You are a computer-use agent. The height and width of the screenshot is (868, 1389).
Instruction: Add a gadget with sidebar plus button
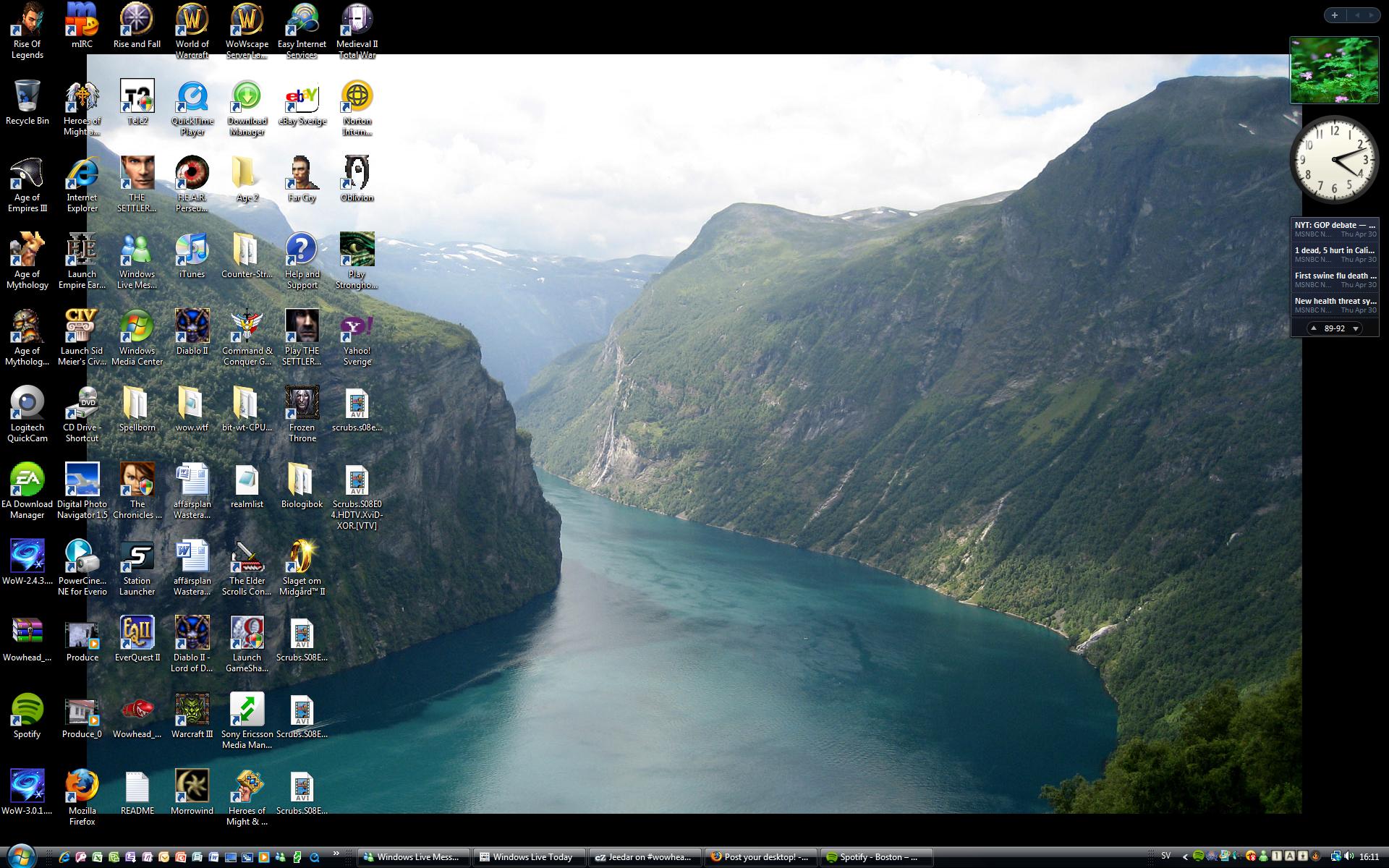coord(1335,15)
